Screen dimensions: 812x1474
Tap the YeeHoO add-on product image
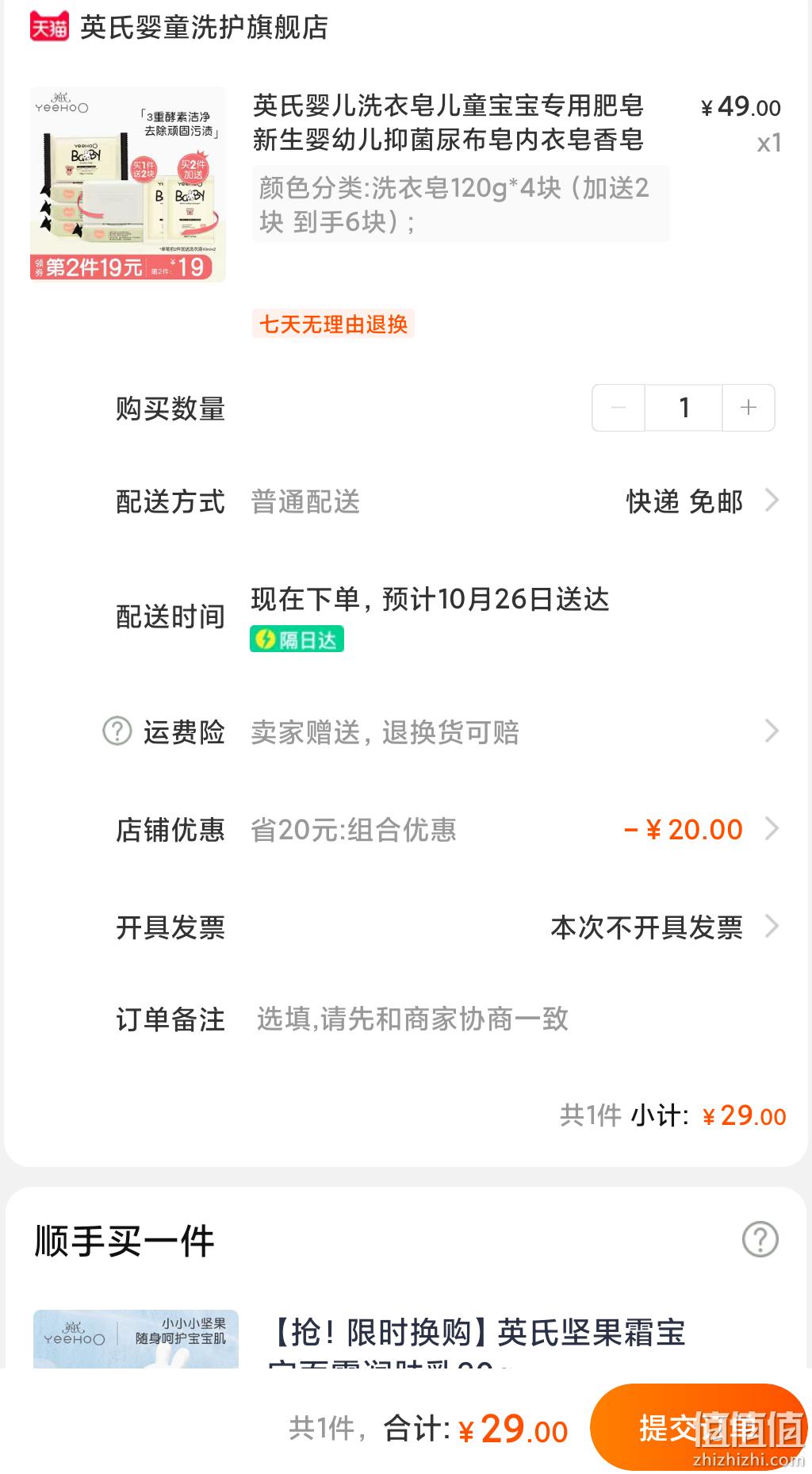coord(136,1338)
